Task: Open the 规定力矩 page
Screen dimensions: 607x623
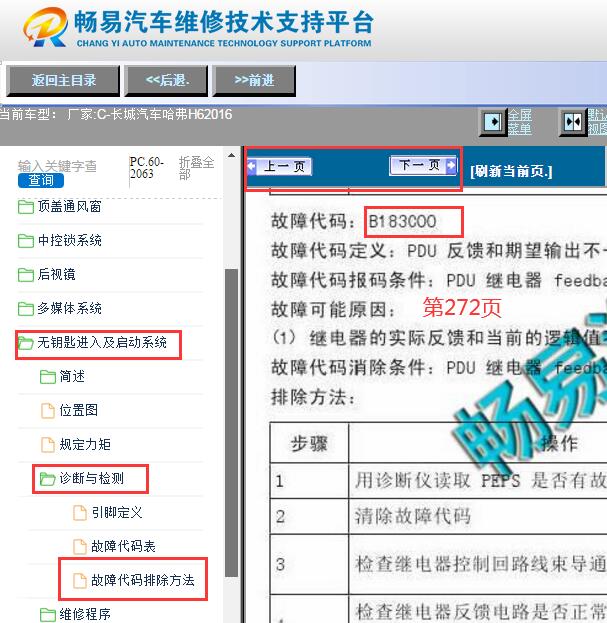Action: coord(85,445)
